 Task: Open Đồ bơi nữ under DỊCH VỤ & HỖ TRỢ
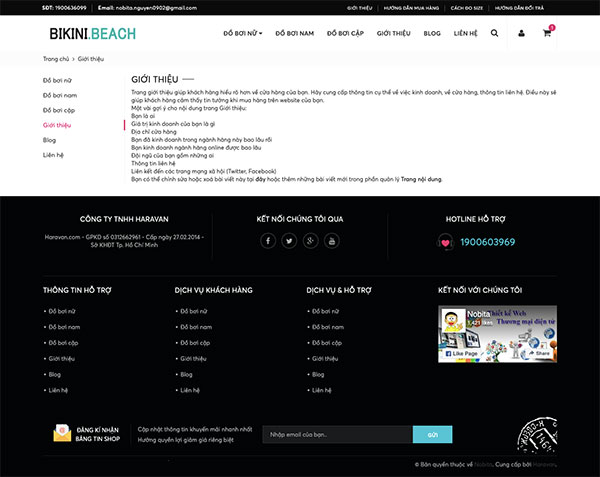coord(325,311)
